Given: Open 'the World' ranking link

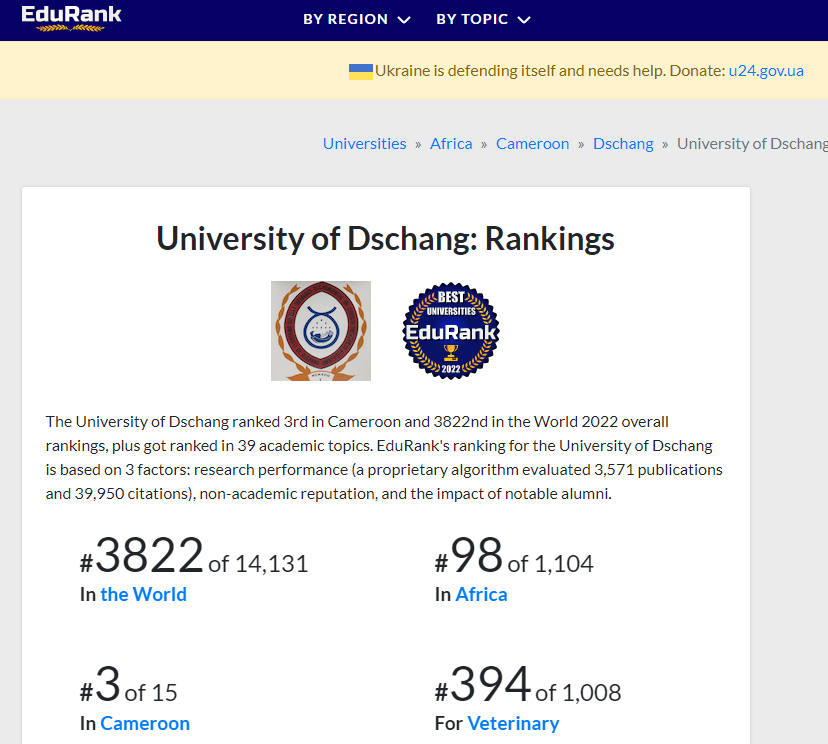Looking at the screenshot, I should (x=144, y=595).
